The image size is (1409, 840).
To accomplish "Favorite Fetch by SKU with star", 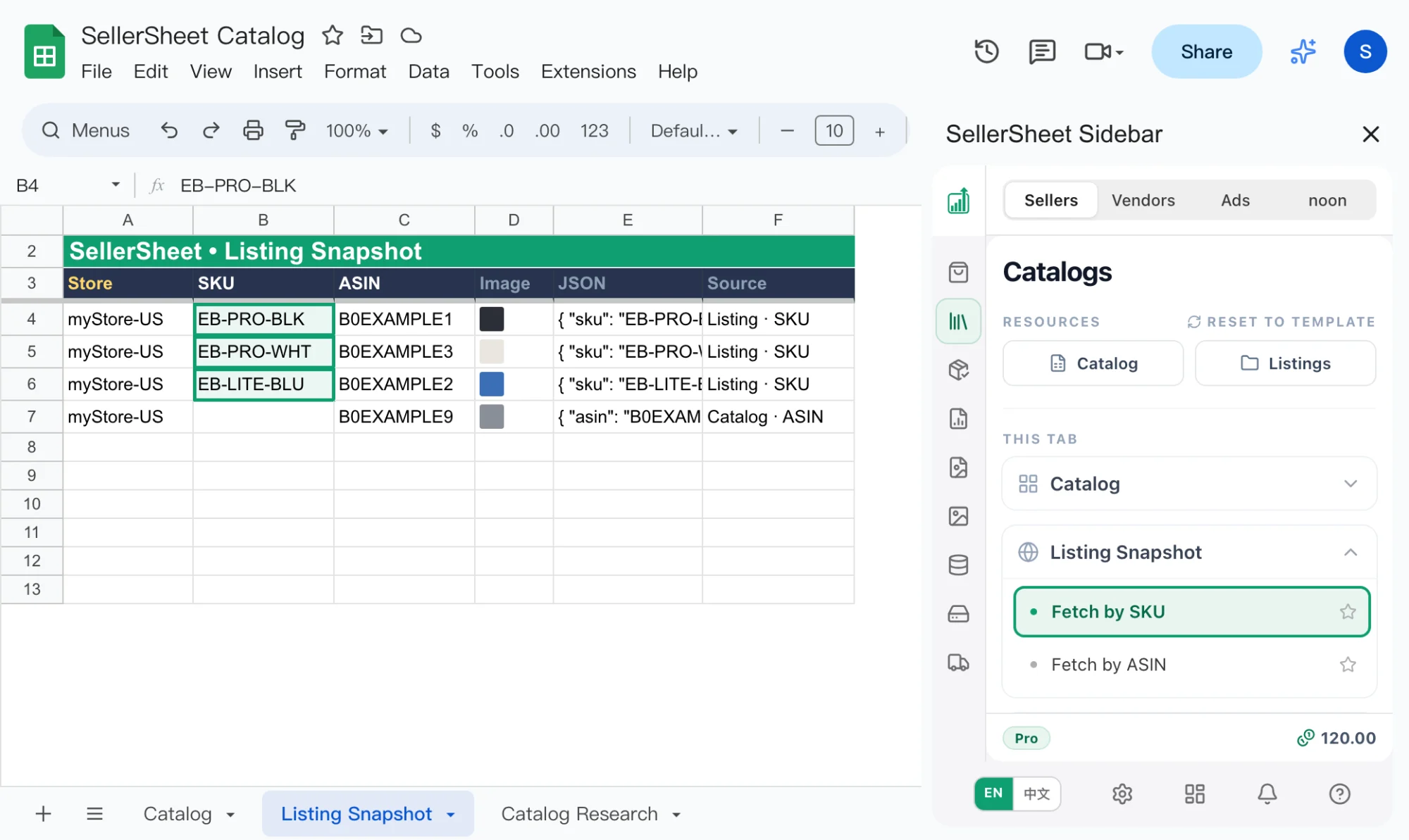I will pos(1348,612).
